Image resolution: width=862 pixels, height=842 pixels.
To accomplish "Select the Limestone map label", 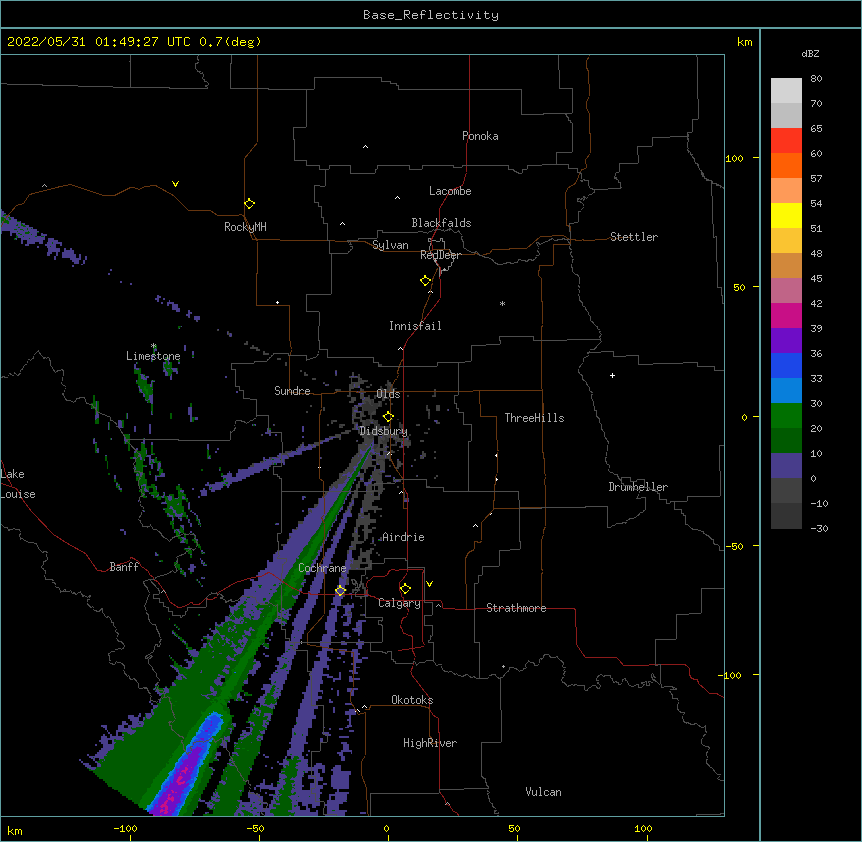I will [153, 356].
